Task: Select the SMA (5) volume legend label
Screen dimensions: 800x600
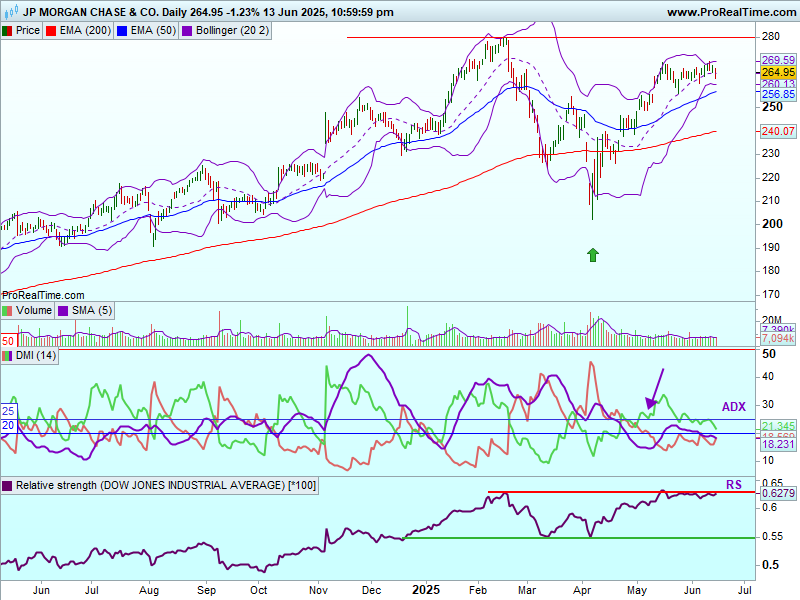Action: (x=90, y=311)
